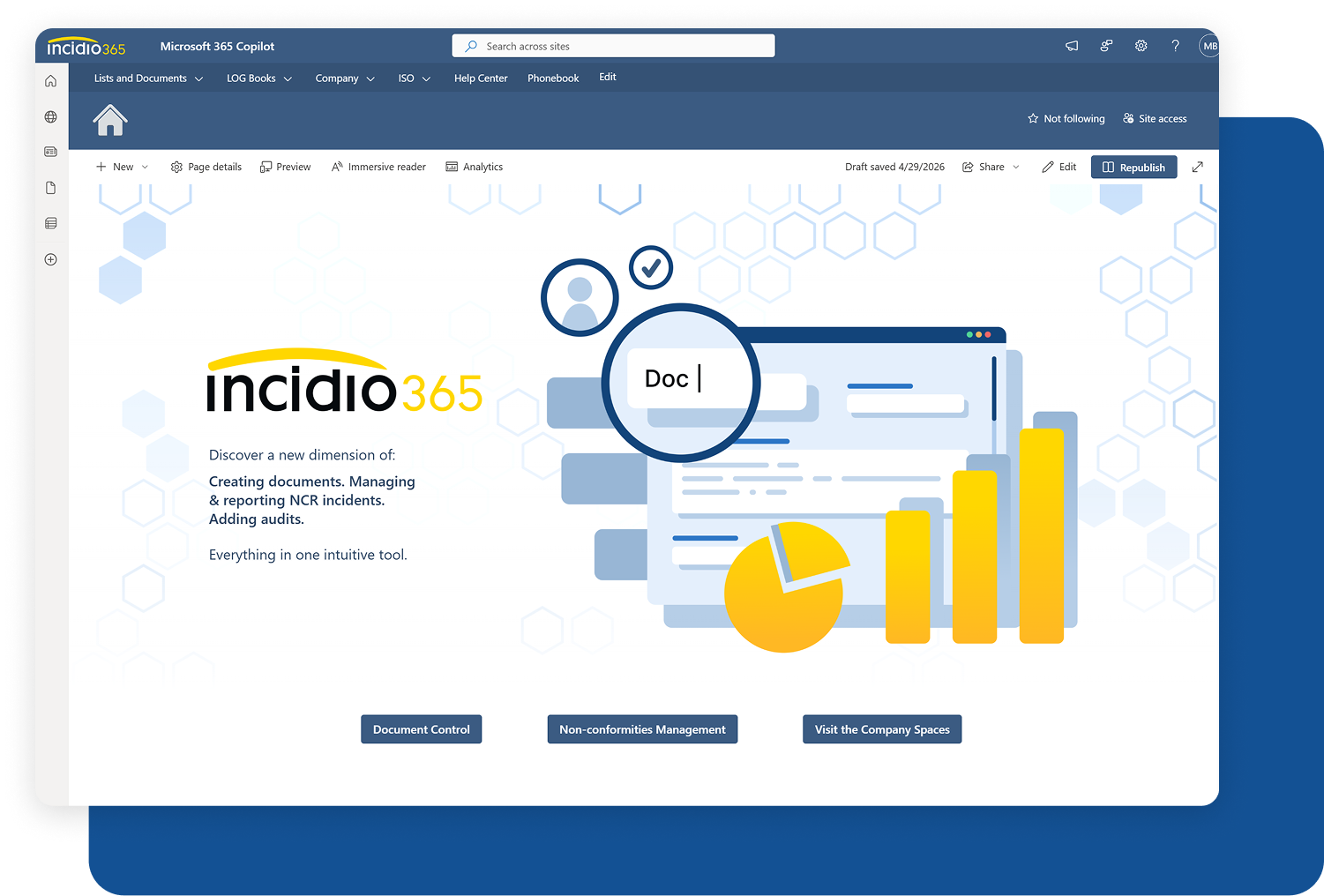Open Help Center nav item
The image size is (1324, 896).
pyautogui.click(x=481, y=78)
